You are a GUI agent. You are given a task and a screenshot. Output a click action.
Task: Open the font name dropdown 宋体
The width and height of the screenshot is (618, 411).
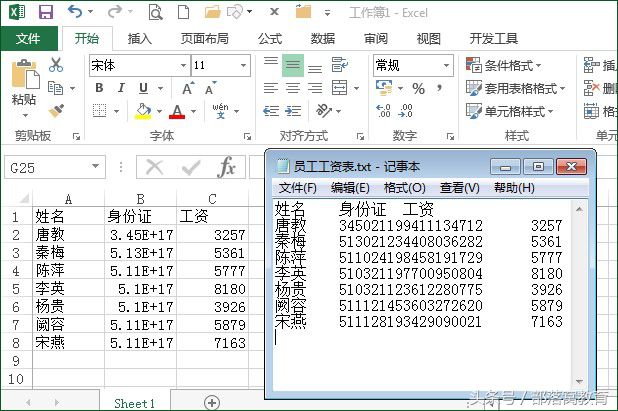pyautogui.click(x=183, y=65)
